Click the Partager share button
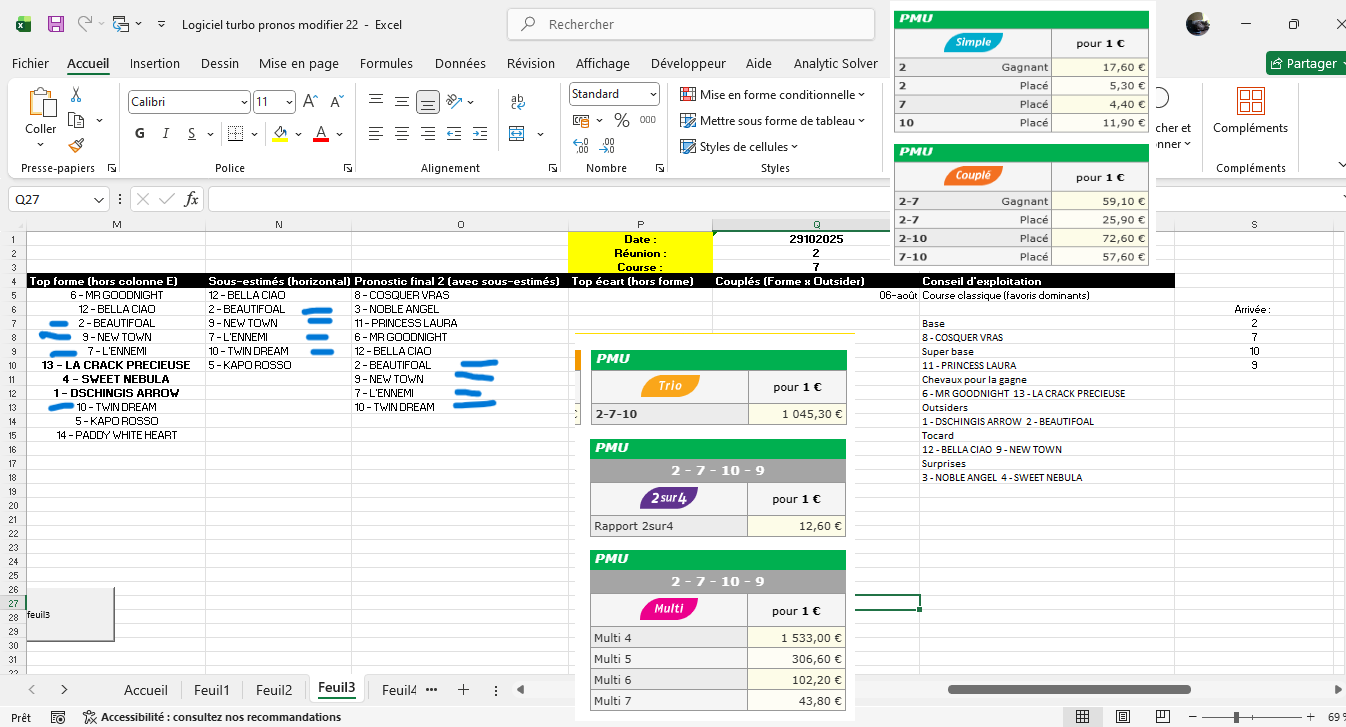 pos(1304,63)
